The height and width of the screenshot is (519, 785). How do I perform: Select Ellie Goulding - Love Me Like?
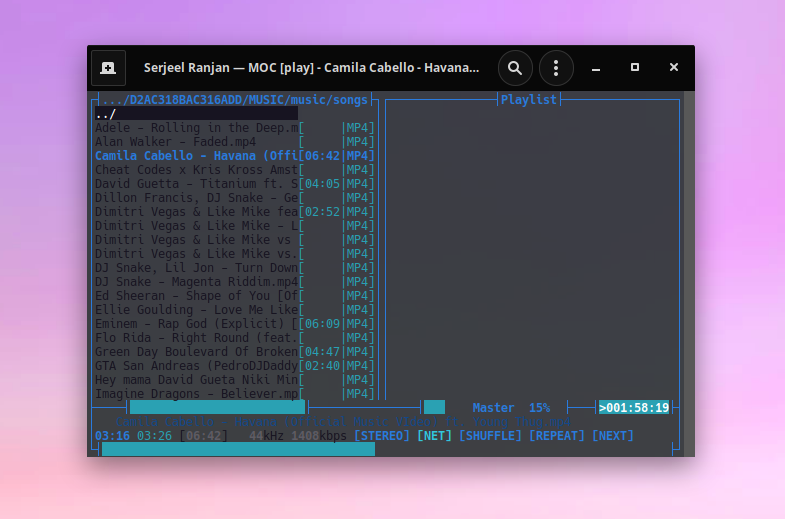234,310
